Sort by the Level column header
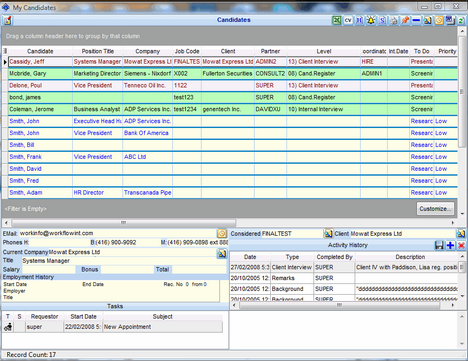The image size is (468, 361). (324, 51)
